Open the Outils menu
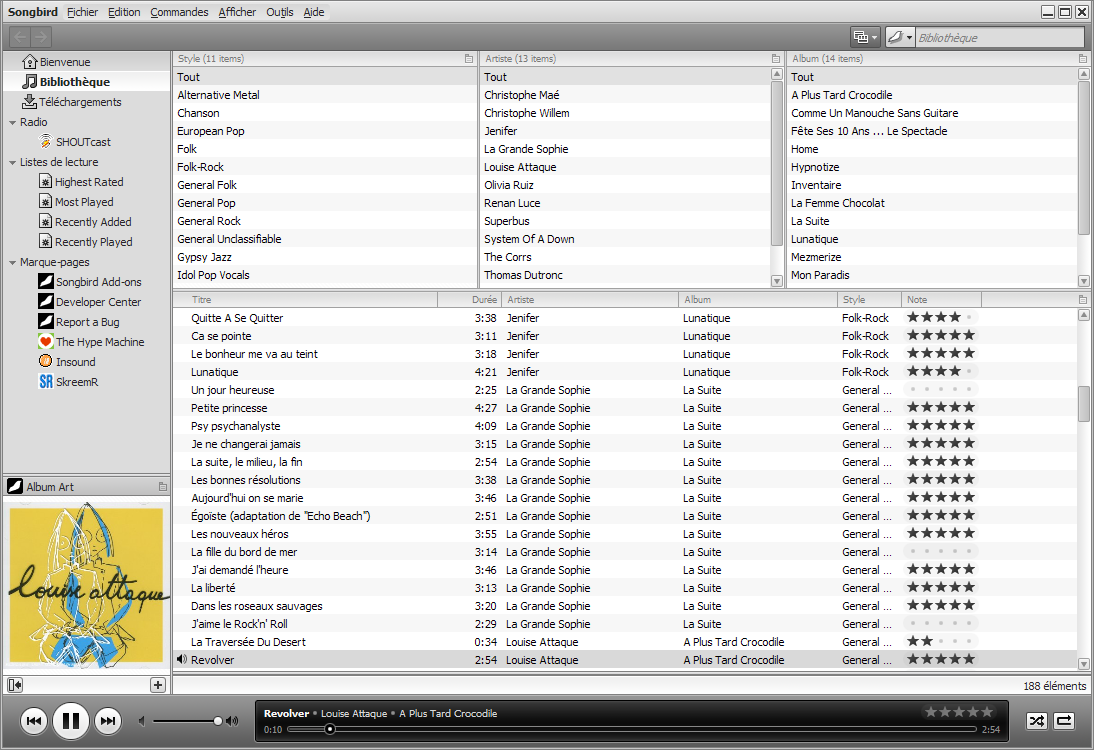This screenshot has width=1094, height=750. tap(280, 12)
